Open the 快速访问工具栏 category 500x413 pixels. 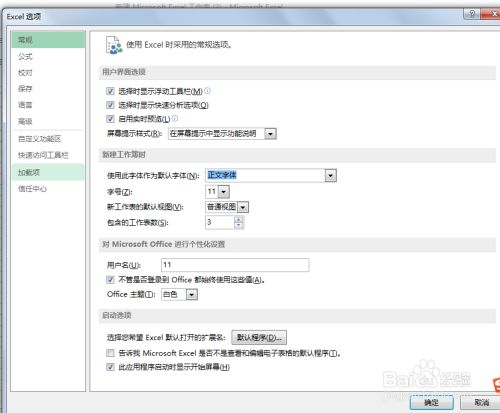click(x=48, y=155)
